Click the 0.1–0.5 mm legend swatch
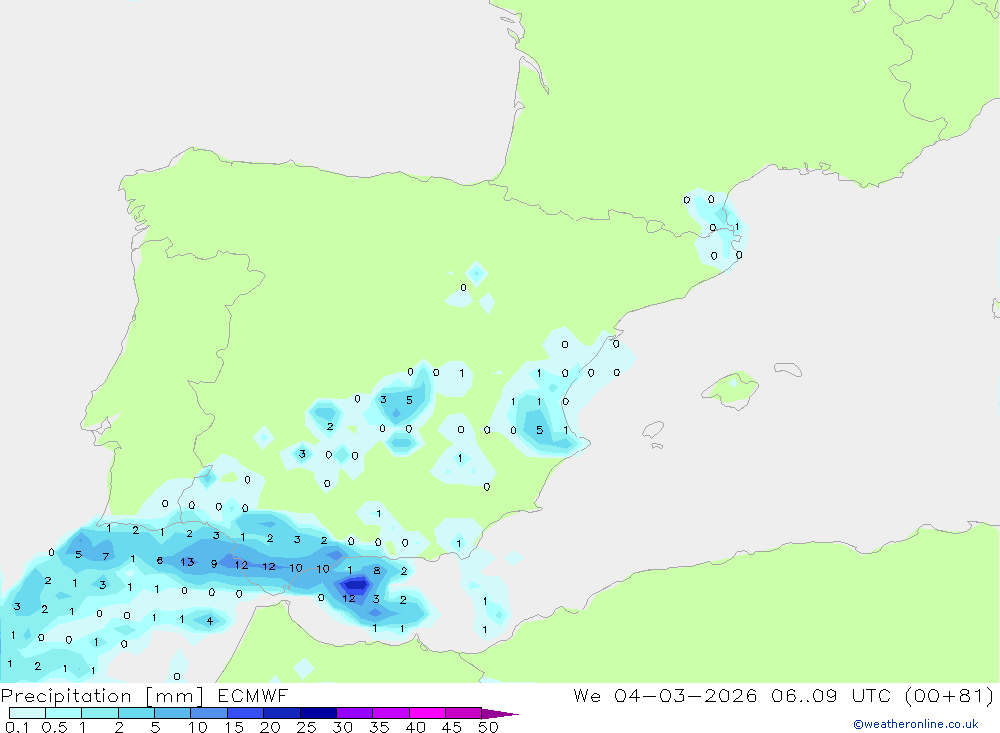 pyautogui.click(x=27, y=713)
